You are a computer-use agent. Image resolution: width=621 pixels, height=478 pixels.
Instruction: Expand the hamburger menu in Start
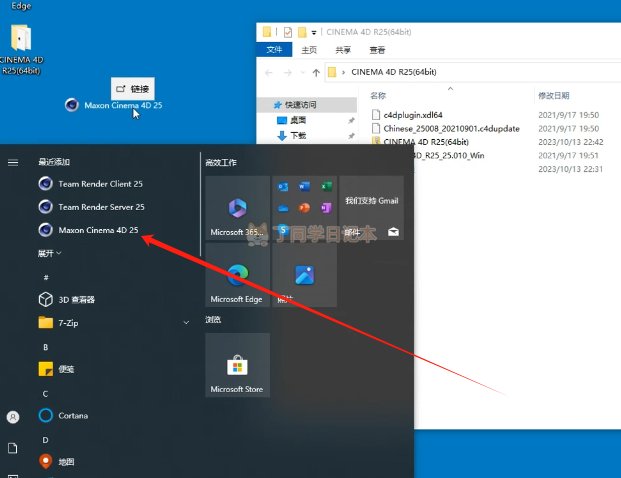[13, 162]
